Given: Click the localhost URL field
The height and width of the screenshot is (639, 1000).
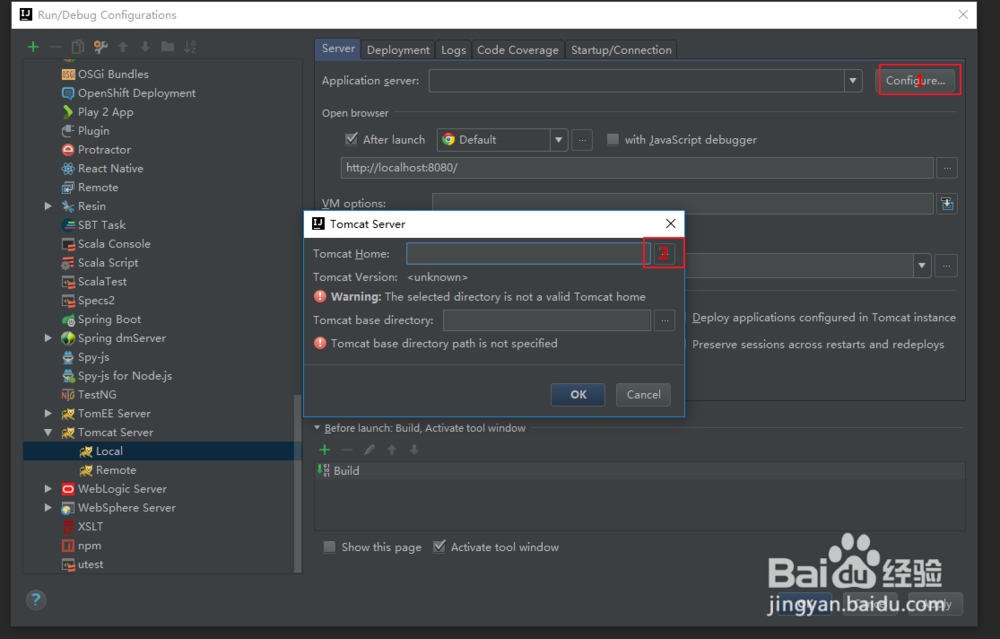Looking at the screenshot, I should tap(637, 168).
